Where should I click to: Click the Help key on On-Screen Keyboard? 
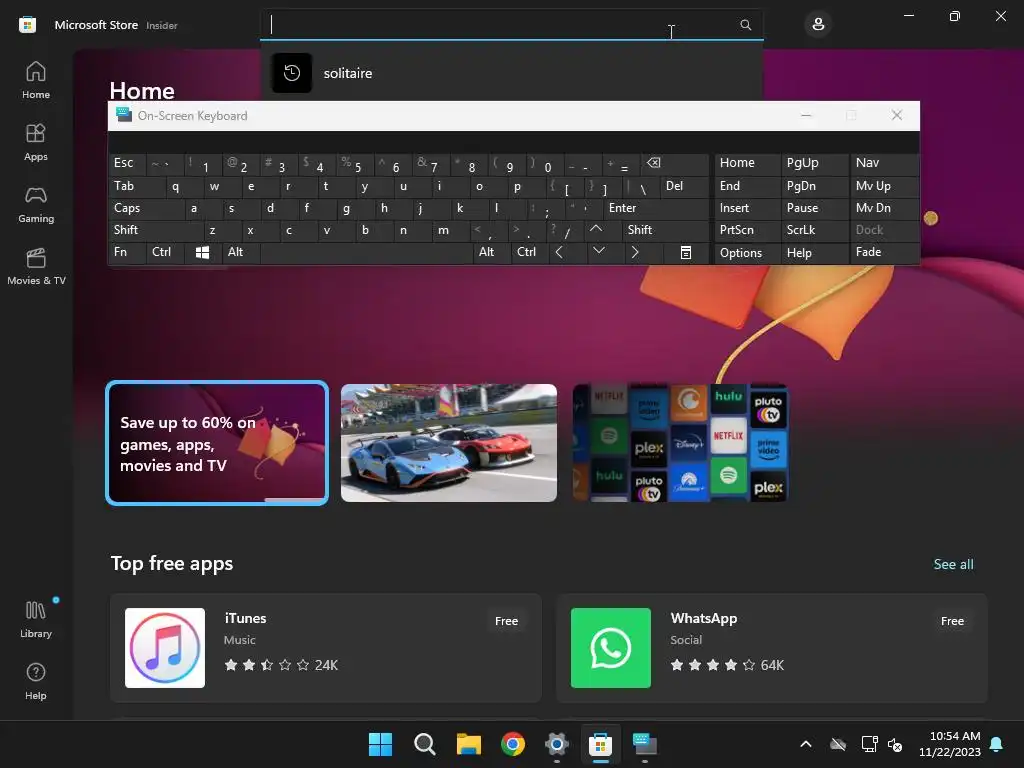814,253
